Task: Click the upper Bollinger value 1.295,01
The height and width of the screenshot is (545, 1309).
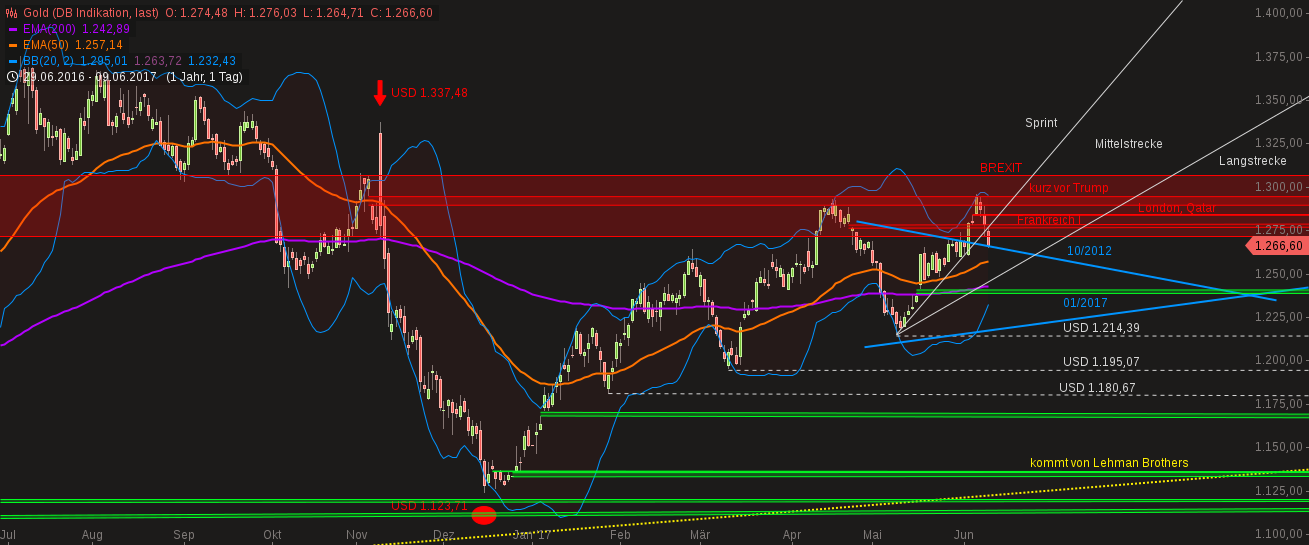Action: tap(104, 61)
